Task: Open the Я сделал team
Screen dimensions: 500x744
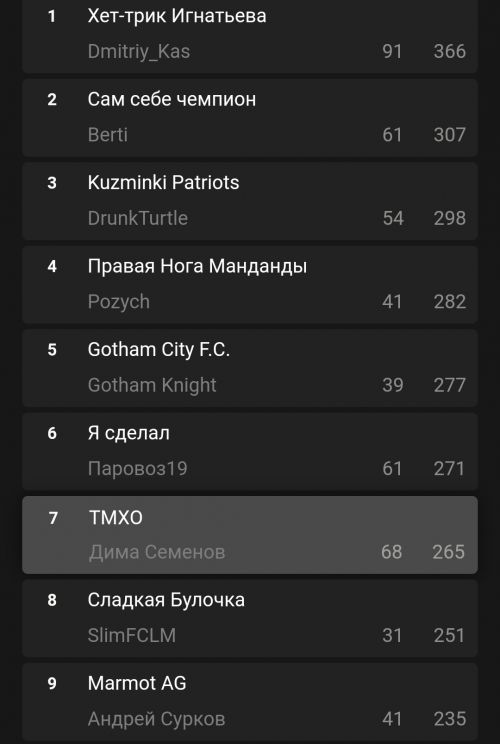Action: (129, 433)
